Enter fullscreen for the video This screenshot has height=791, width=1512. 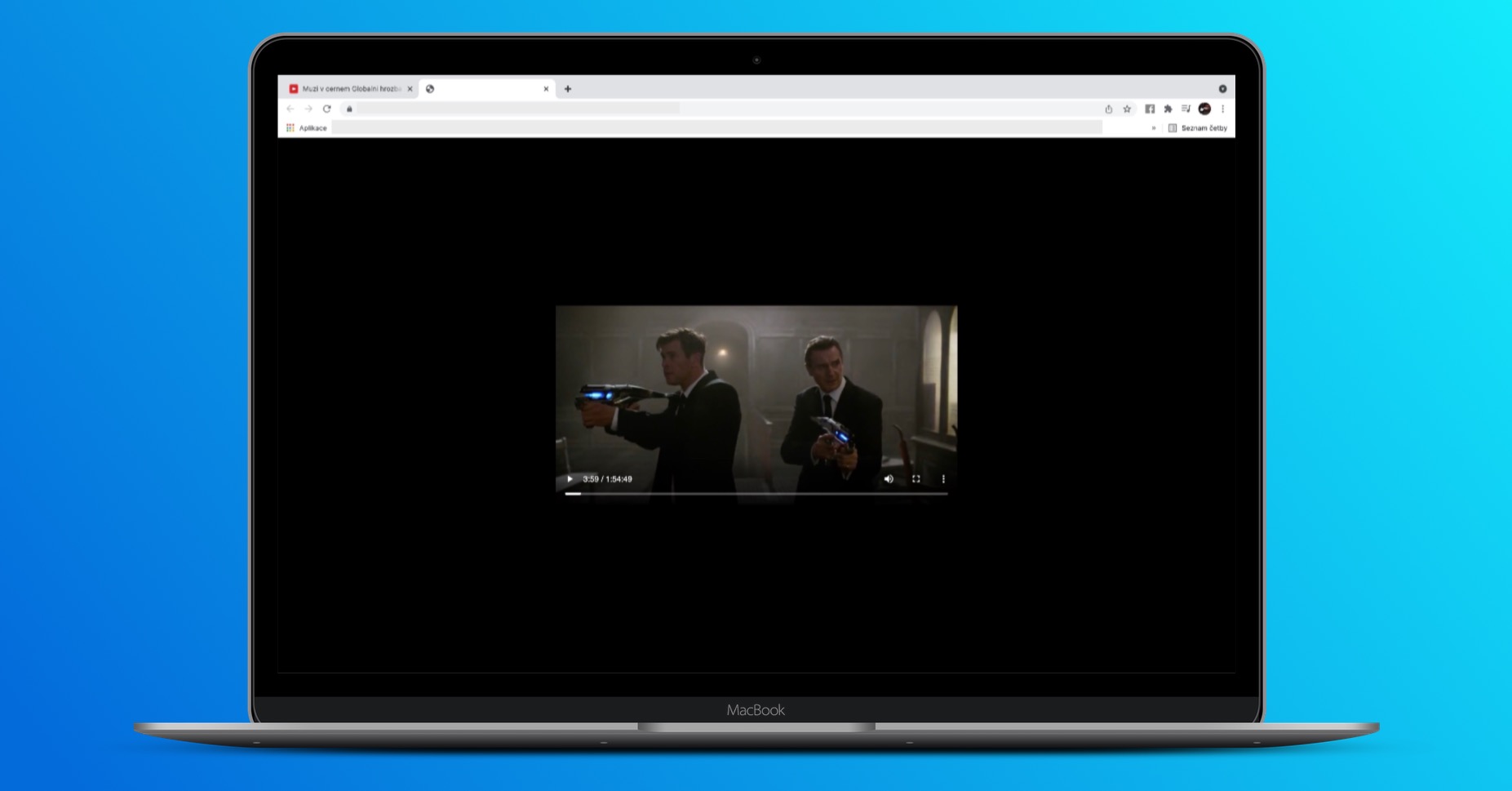pyautogui.click(x=916, y=479)
